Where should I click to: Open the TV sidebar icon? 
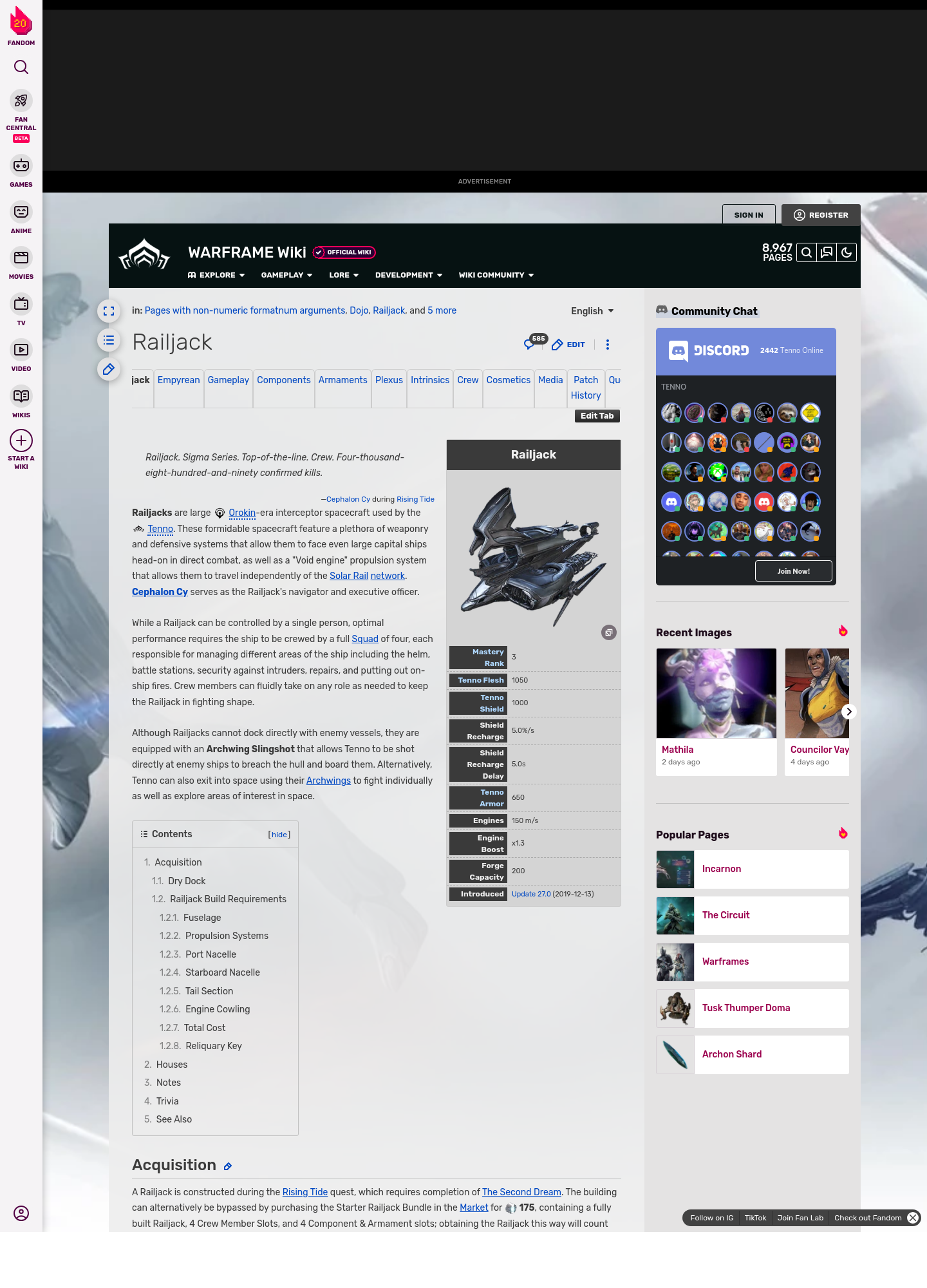(21, 303)
